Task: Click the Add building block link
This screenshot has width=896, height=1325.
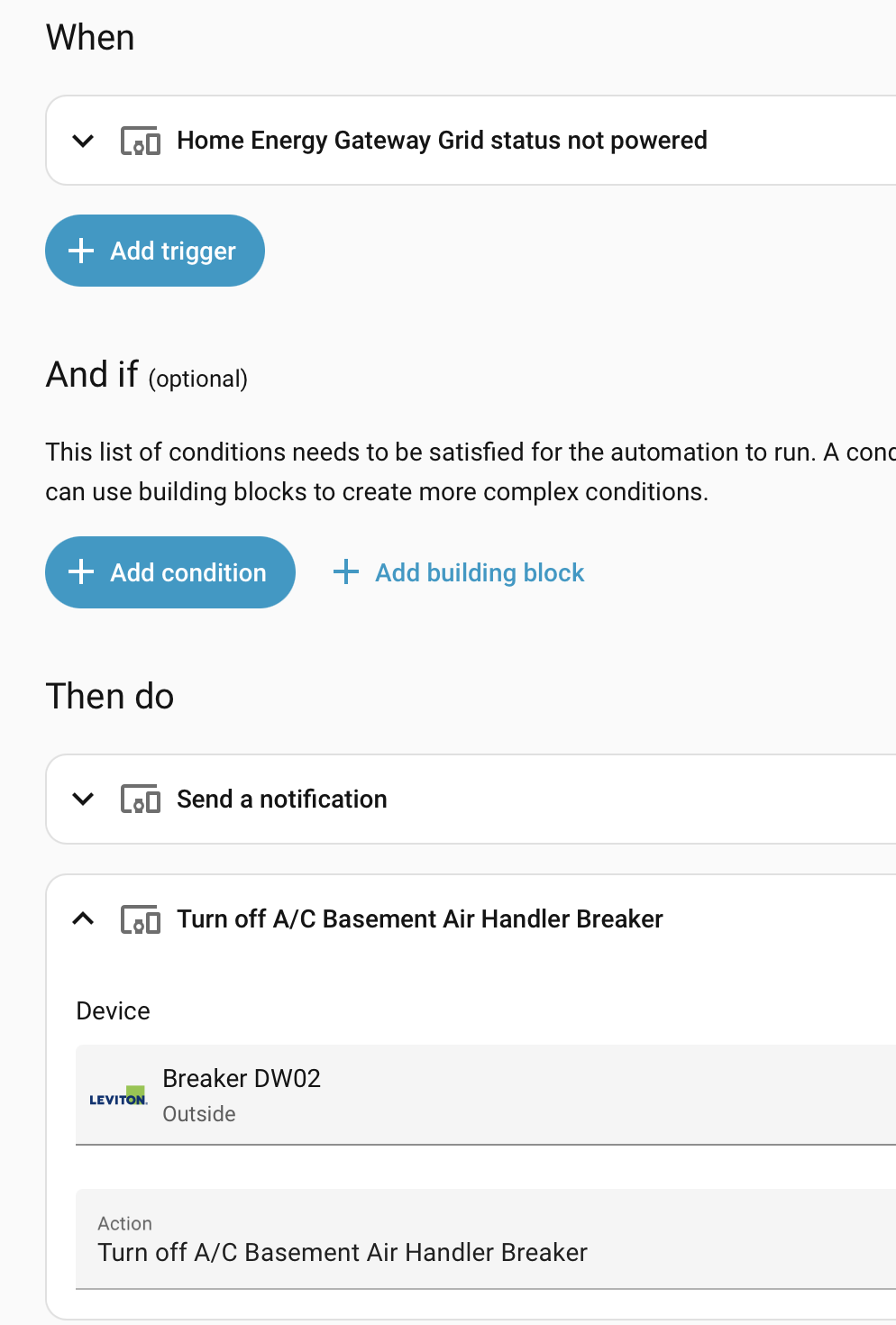Action: point(480,572)
